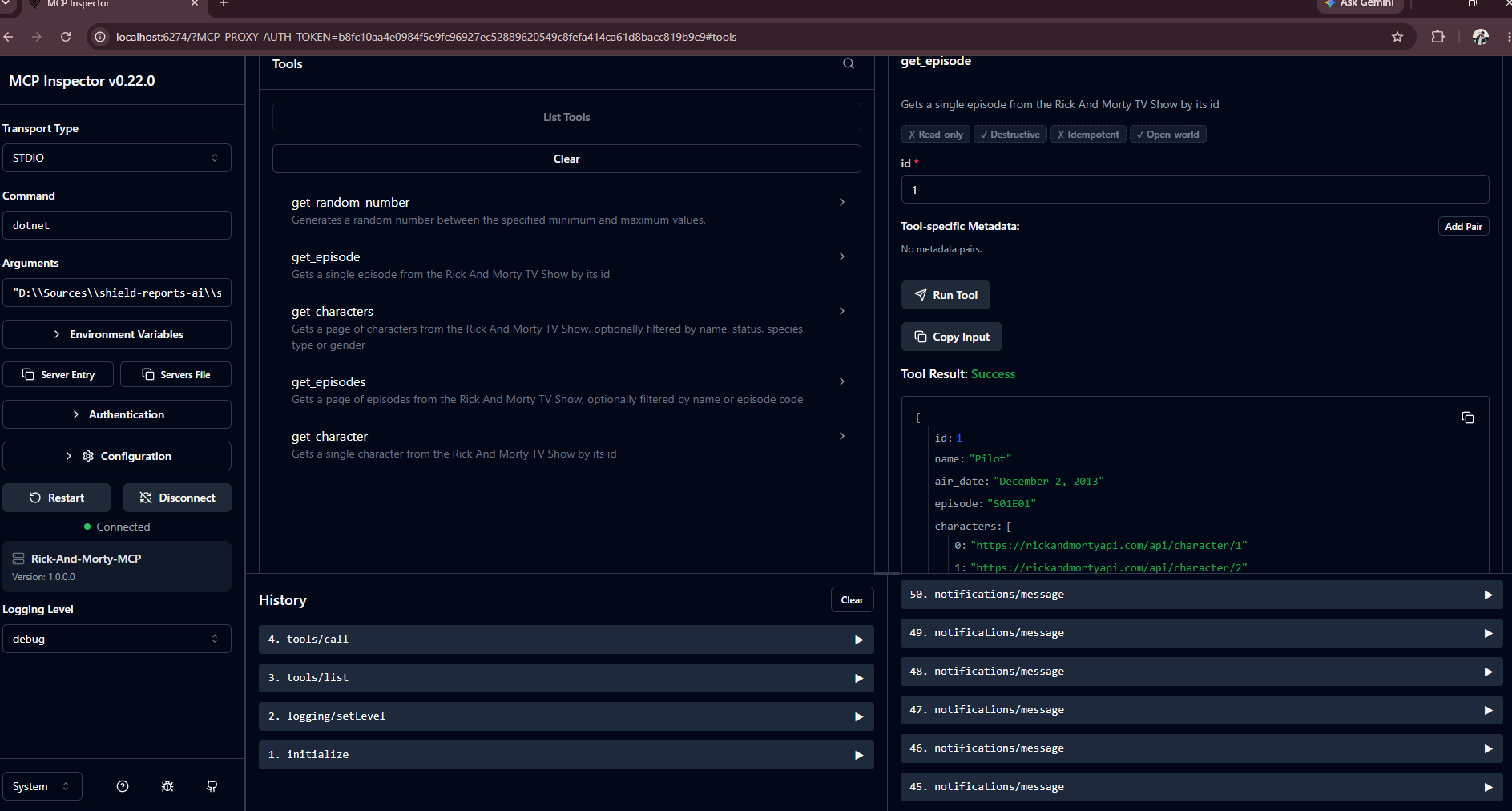Screen dimensions: 1512x811
Task: Expand Configuration section
Action: 117,456
